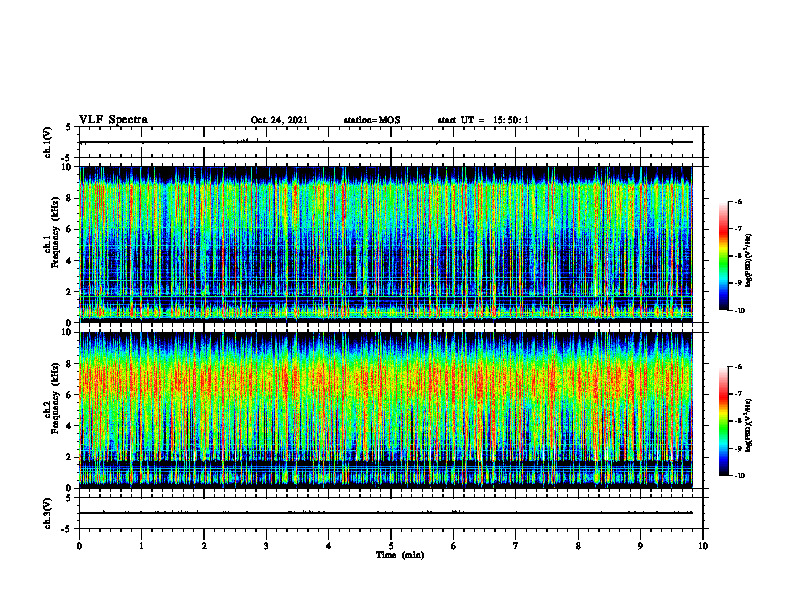Click ch.2 frequency tick label "6"
The width and height of the screenshot is (792, 612).
pos(69,395)
